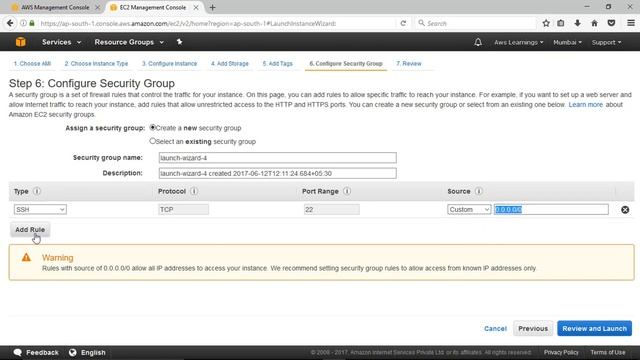Open the Terms of Use link

pyautogui.click(x=607, y=352)
